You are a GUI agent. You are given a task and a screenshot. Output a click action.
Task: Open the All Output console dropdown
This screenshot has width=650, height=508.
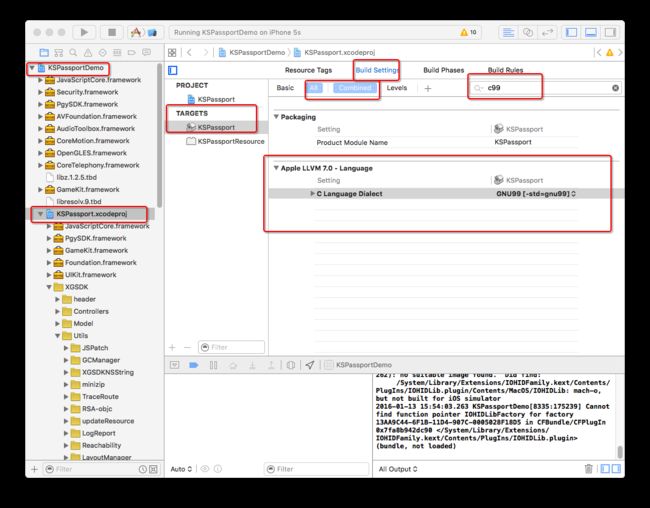click(398, 469)
